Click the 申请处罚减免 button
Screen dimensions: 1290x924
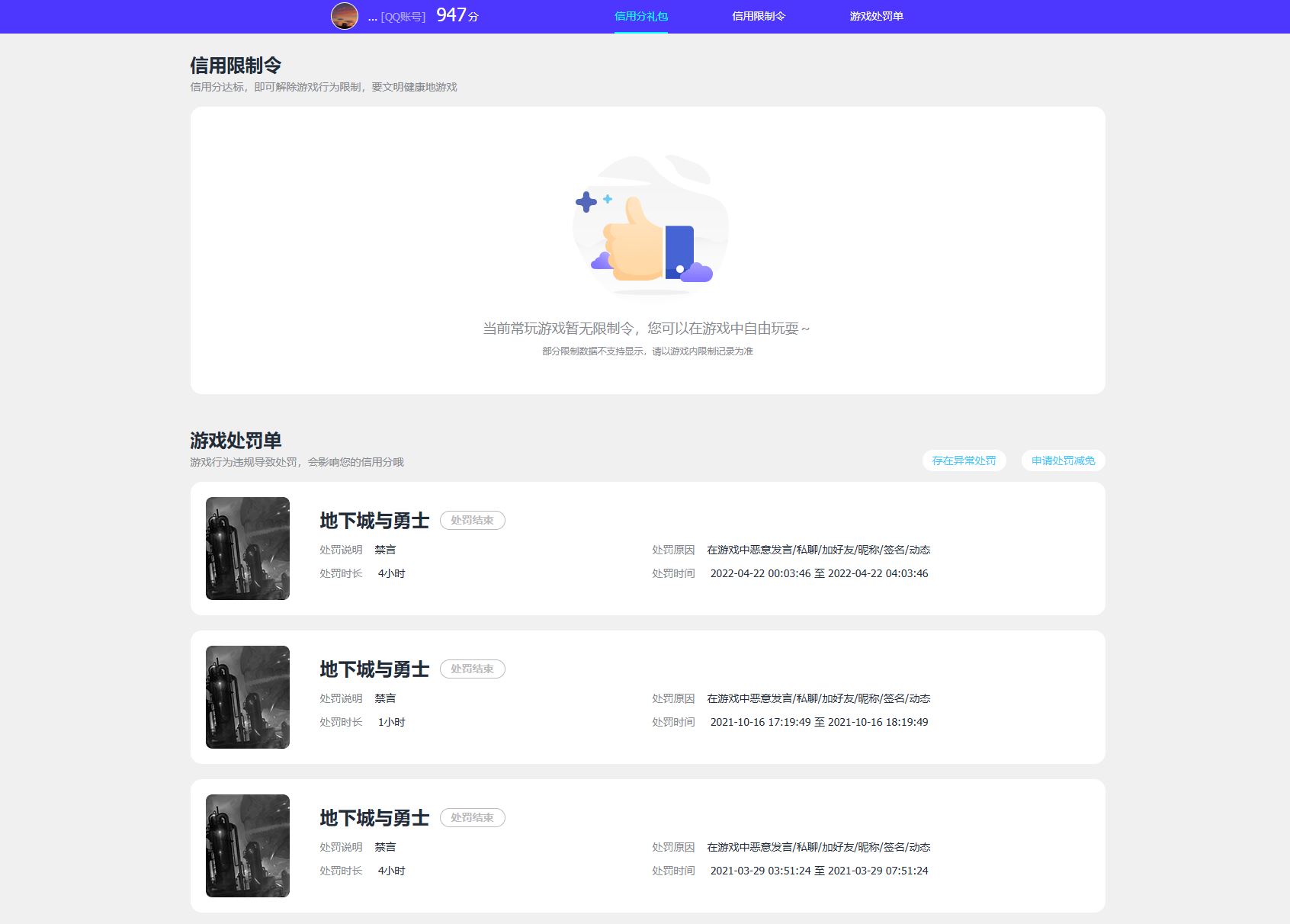tap(1062, 460)
